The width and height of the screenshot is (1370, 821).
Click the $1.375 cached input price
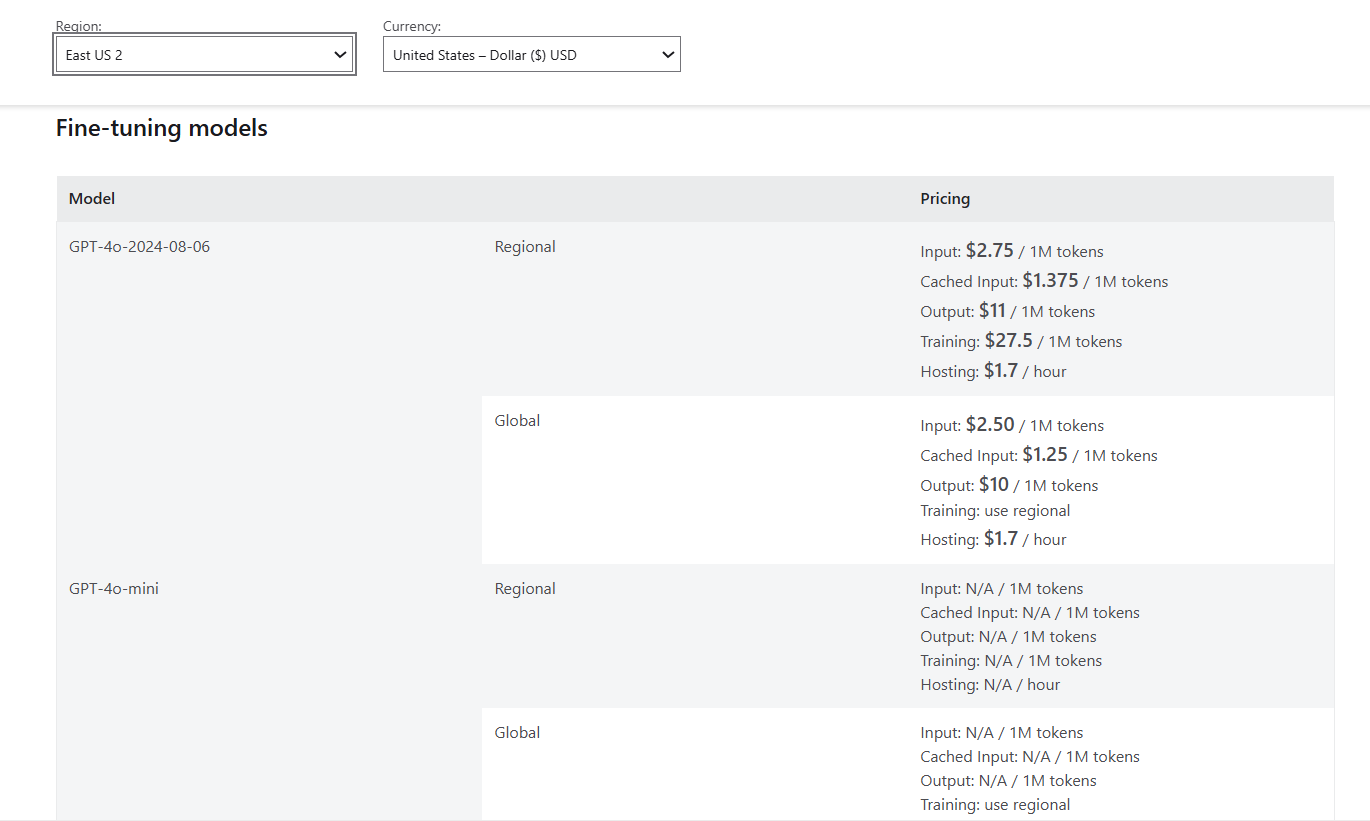click(x=1050, y=281)
